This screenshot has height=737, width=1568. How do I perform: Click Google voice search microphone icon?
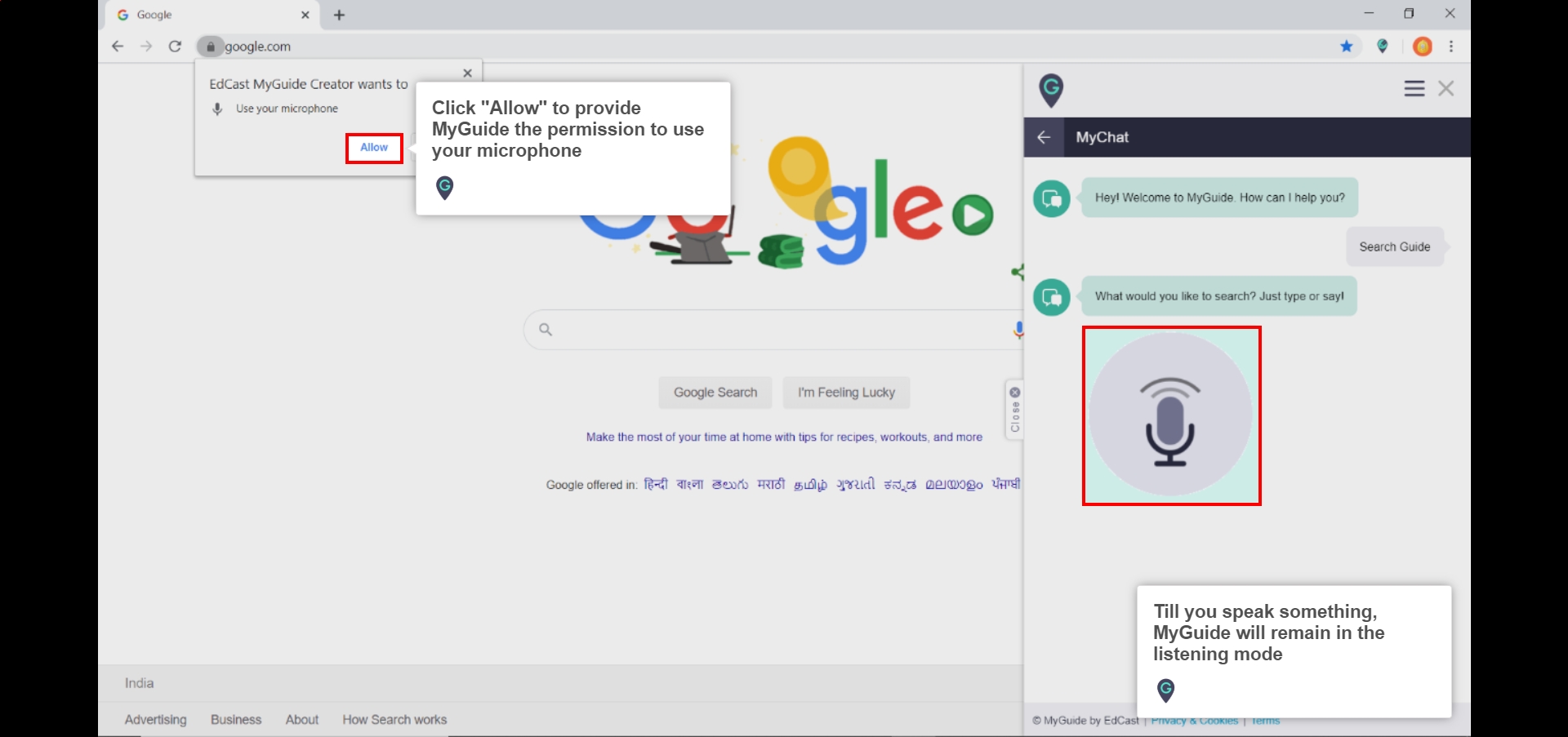(1018, 330)
